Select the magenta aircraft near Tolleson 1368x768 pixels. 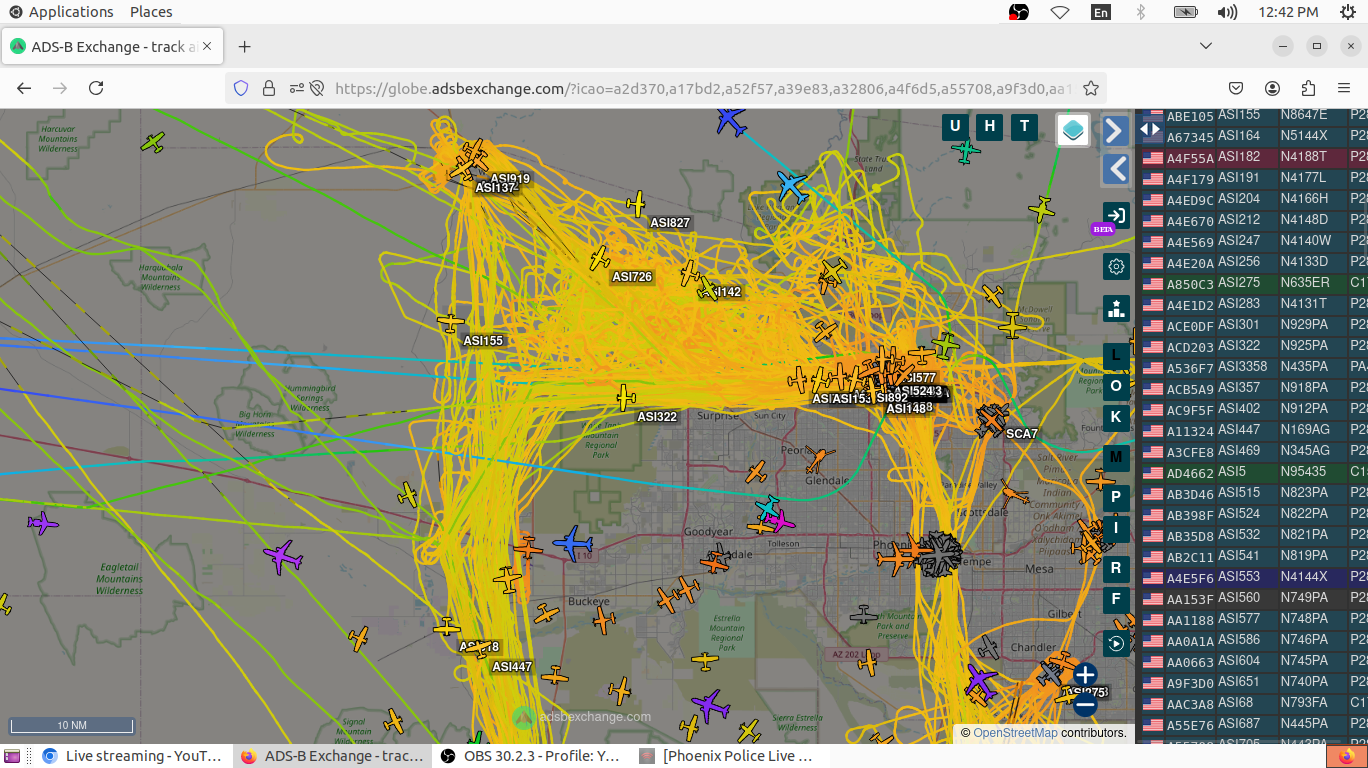pos(782,522)
